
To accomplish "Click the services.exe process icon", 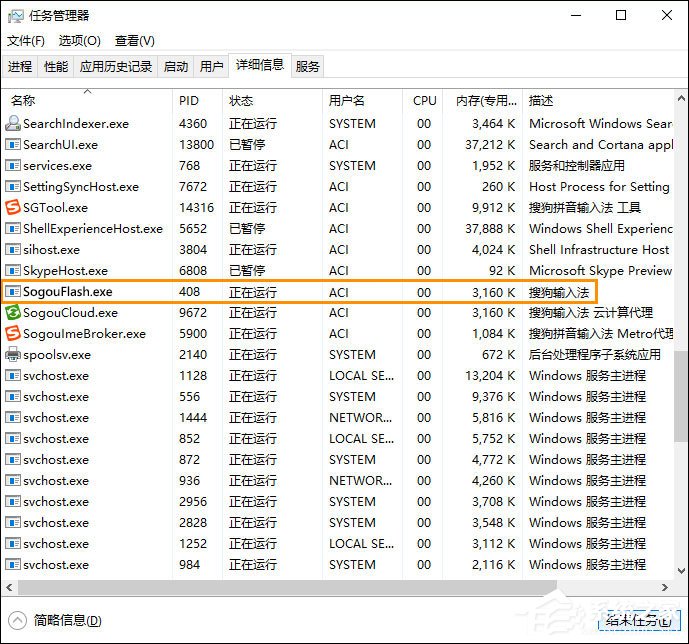I will click(x=13, y=166).
